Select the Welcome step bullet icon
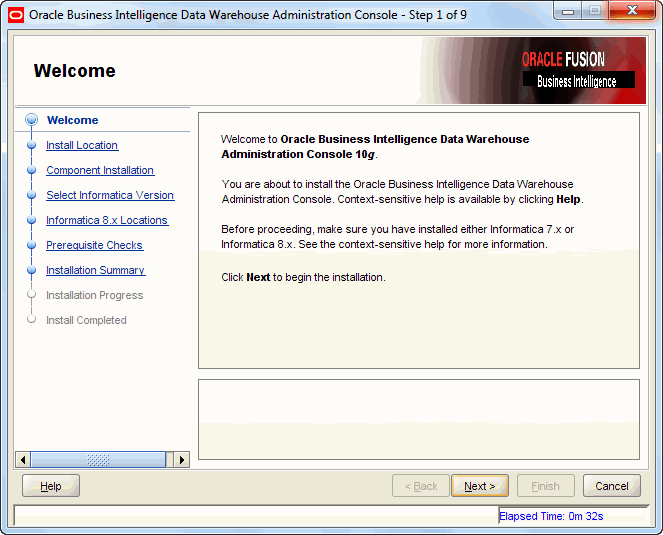Viewport: 663px width, 535px height. click(31, 120)
